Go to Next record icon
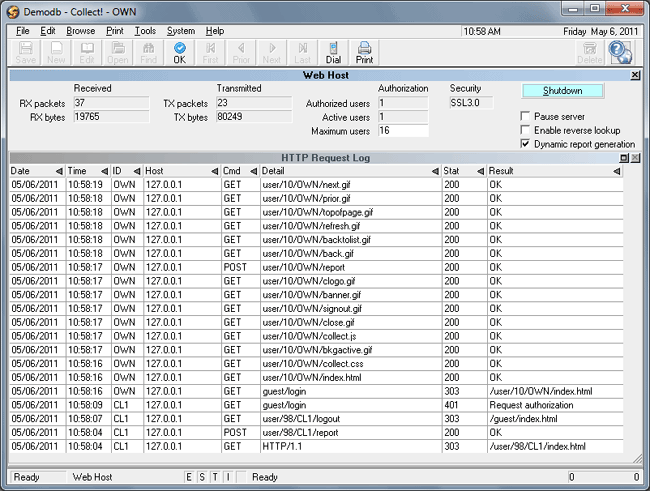650x491 pixels. coord(272,53)
